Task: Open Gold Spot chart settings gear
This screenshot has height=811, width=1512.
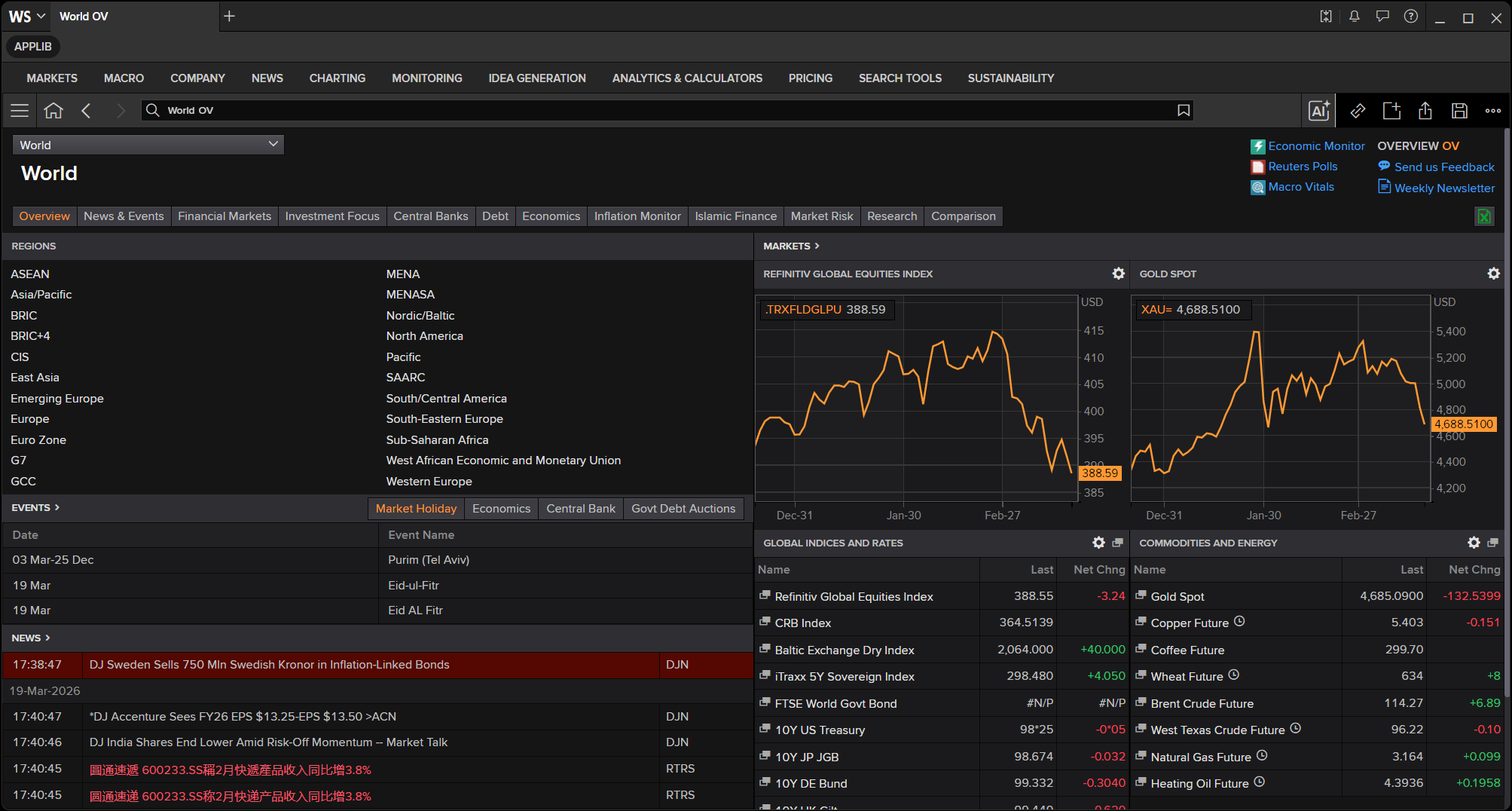Action: click(x=1493, y=274)
